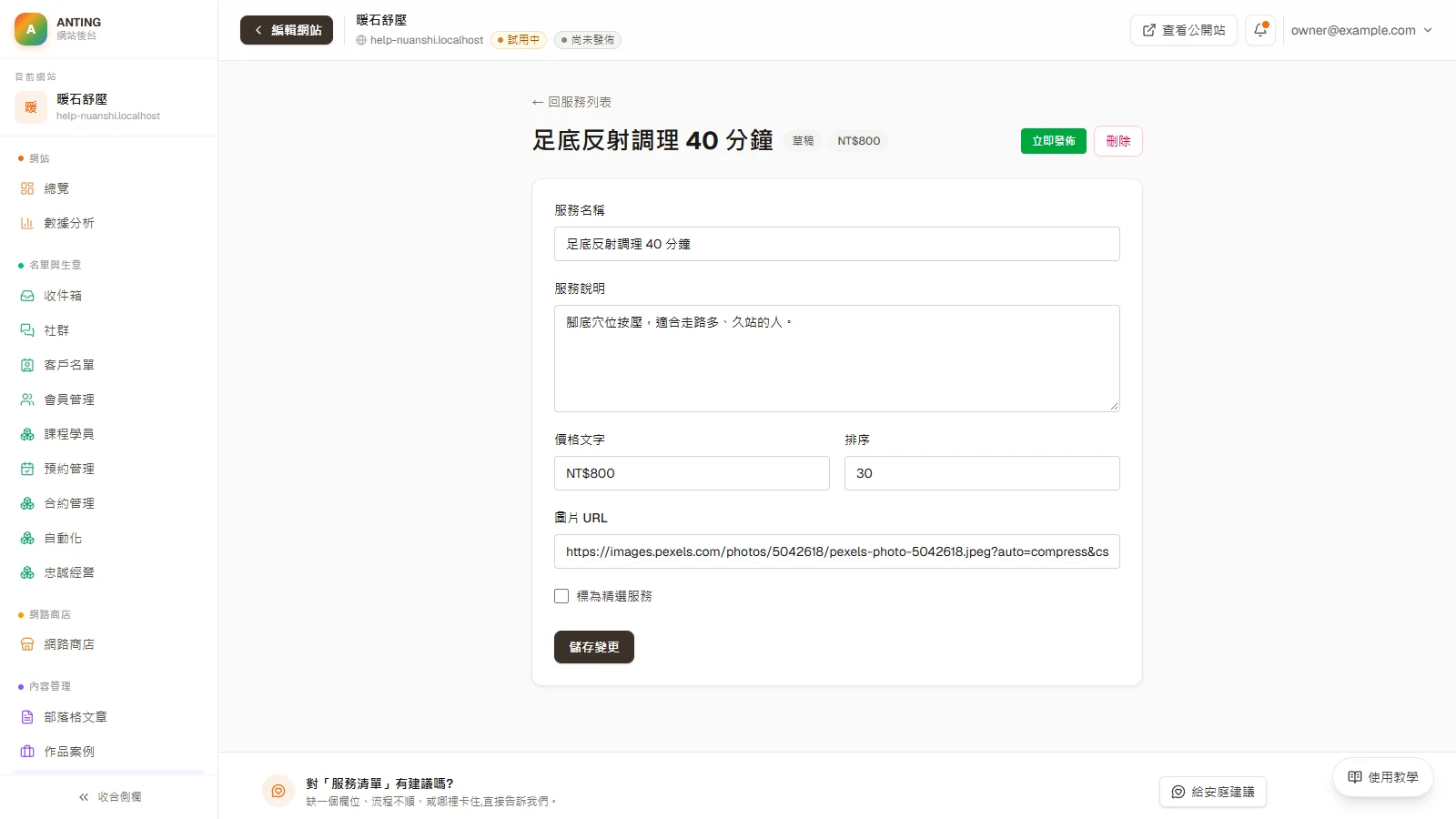The width and height of the screenshot is (1456, 819).
Task: Focus the 服務名稱 input field
Action: [x=837, y=244]
